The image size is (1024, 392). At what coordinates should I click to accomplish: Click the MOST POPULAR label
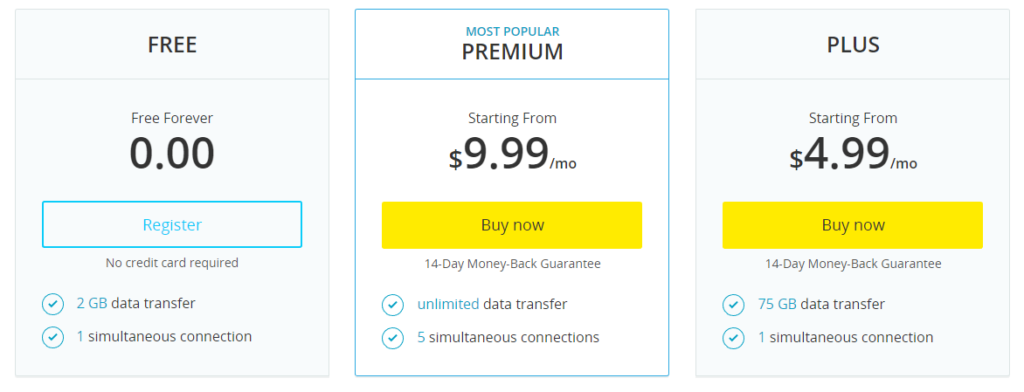tap(512, 31)
